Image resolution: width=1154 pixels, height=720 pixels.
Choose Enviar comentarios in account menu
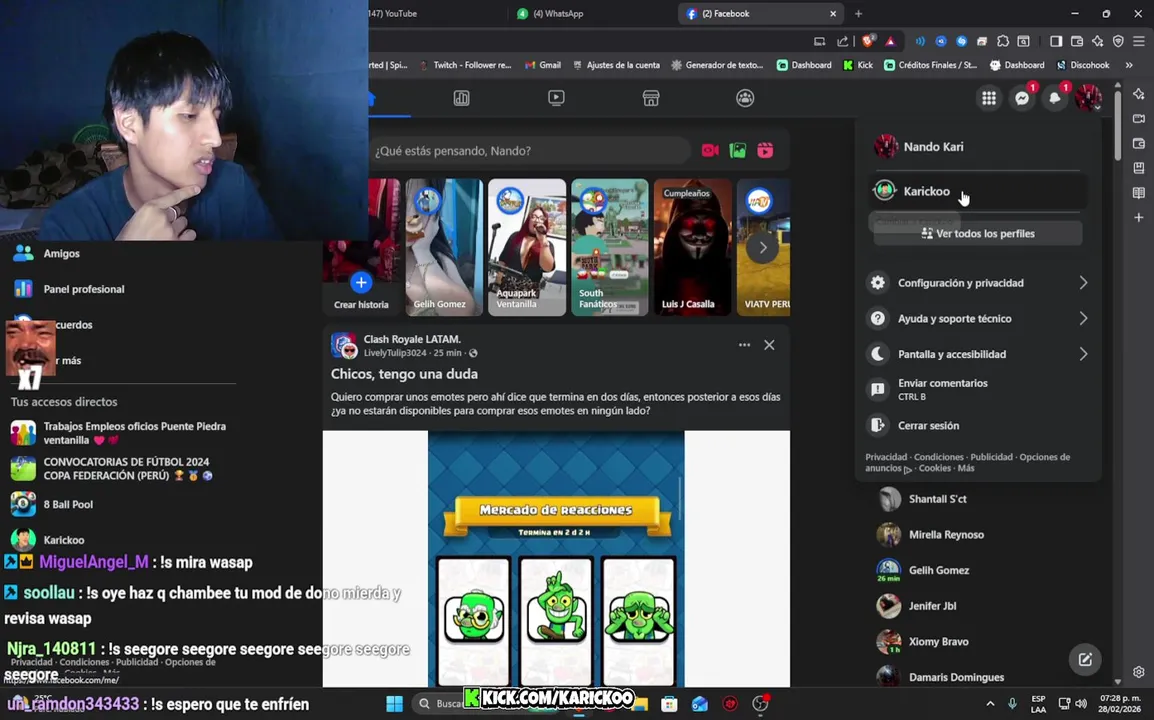coord(979,389)
